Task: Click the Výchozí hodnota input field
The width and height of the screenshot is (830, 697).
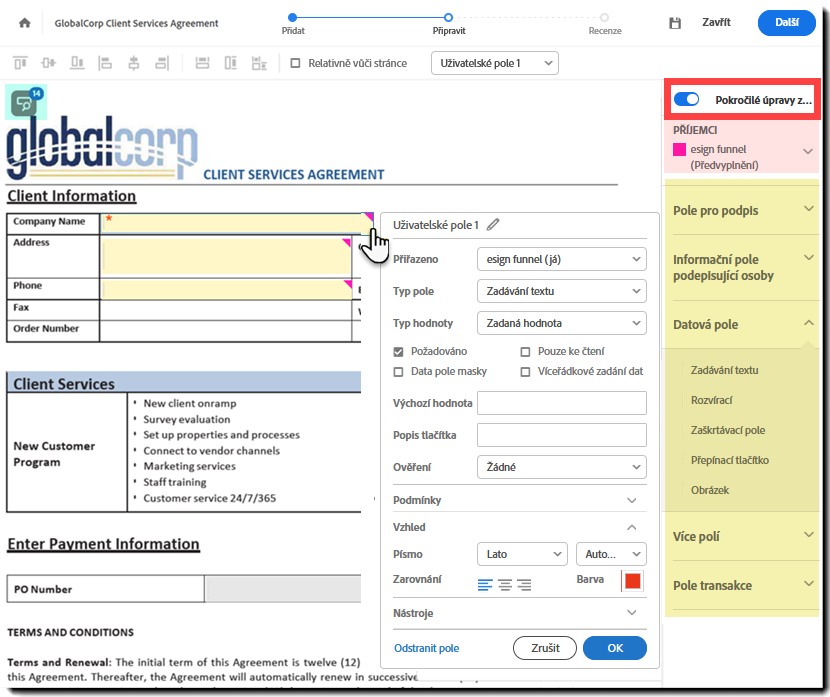Action: [562, 403]
